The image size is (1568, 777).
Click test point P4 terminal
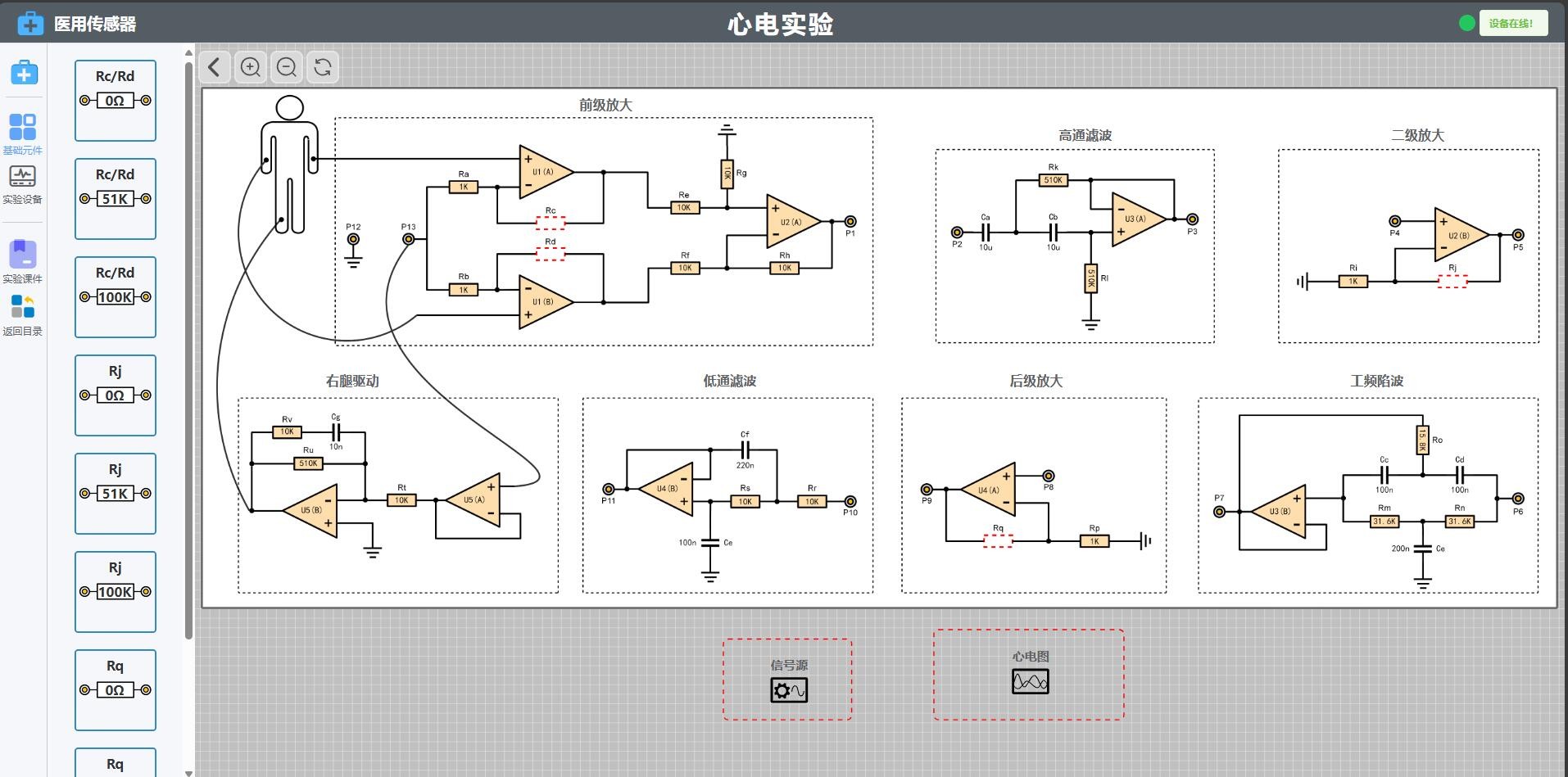pos(1395,221)
